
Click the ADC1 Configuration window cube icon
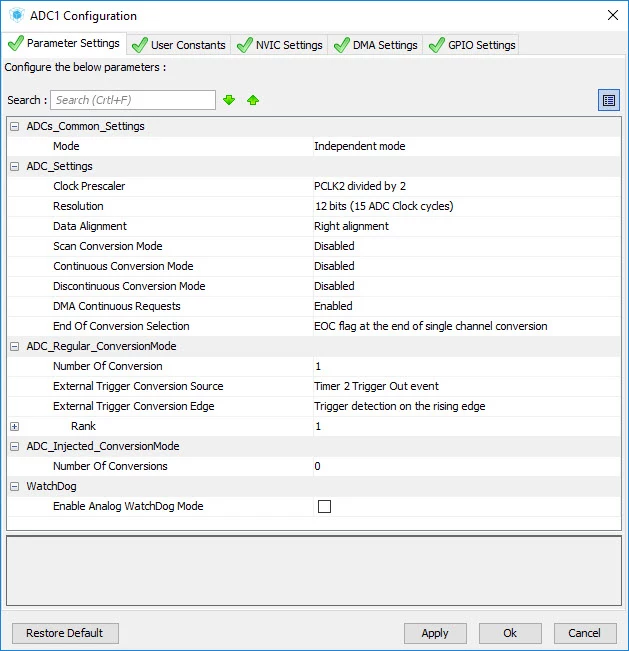coord(17,15)
